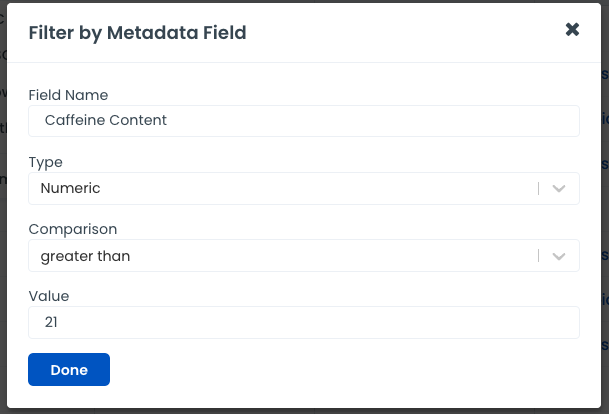Click the Numeric selected type value
609x414 pixels.
[x=71, y=188]
